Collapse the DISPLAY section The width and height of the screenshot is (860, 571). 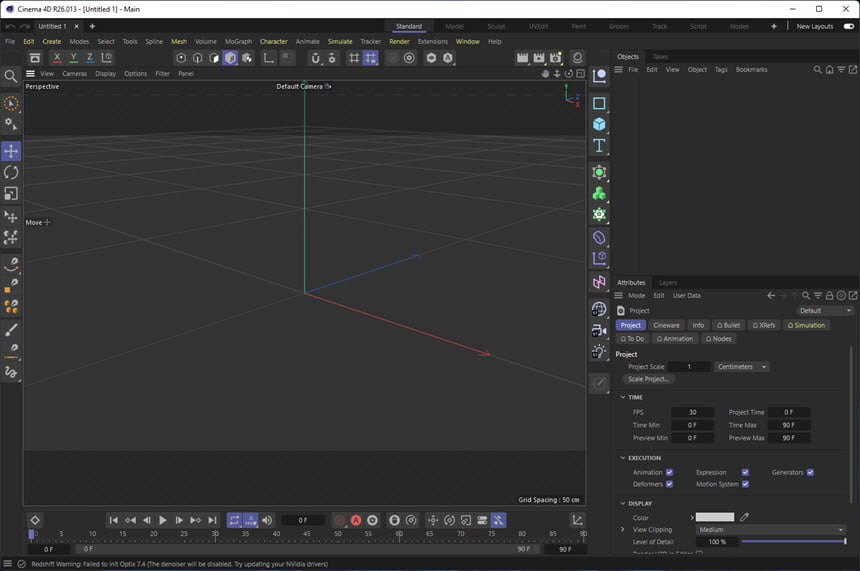coord(623,504)
